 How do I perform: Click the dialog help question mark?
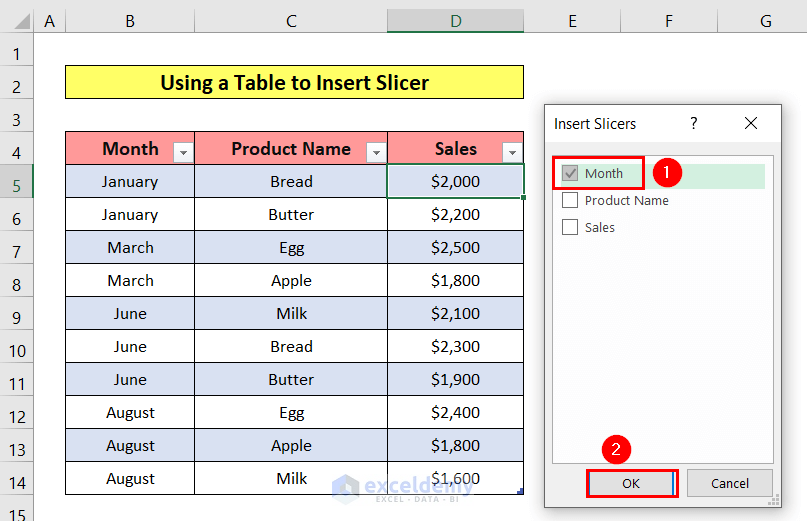click(x=694, y=124)
